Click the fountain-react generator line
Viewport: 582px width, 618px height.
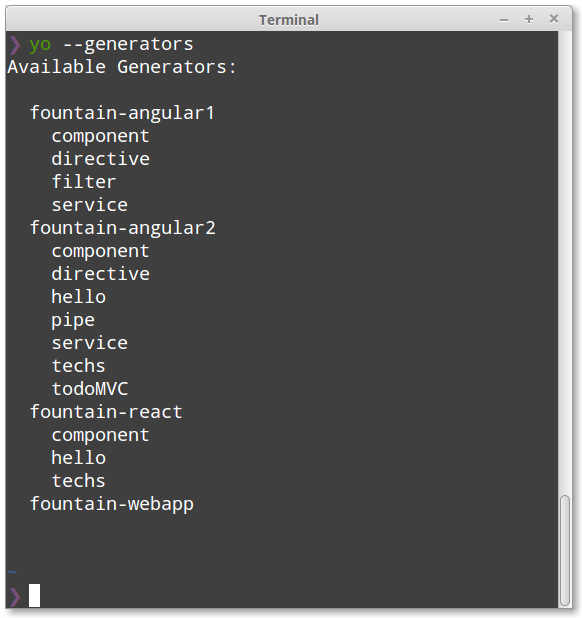(x=106, y=412)
